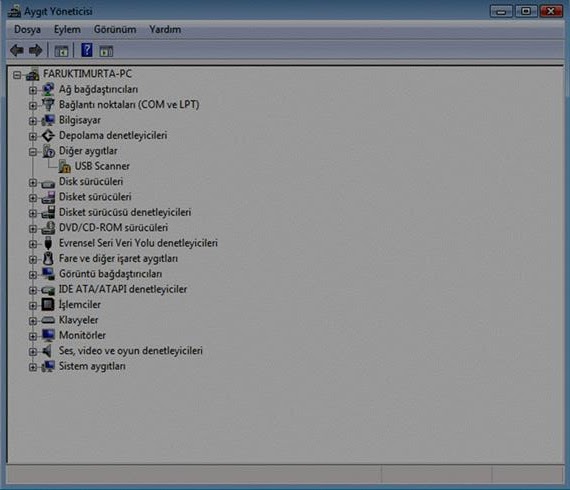Click the Görüntü bağdaştırıcıları display icon
This screenshot has width=570, height=490.
coord(48,274)
